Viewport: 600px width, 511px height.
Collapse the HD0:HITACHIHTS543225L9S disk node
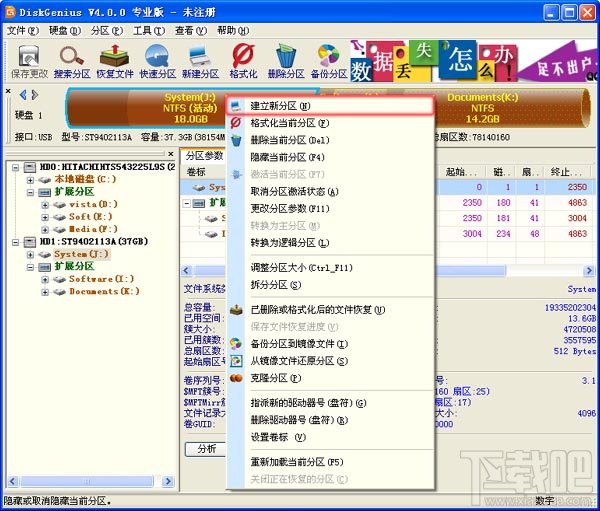15,167
